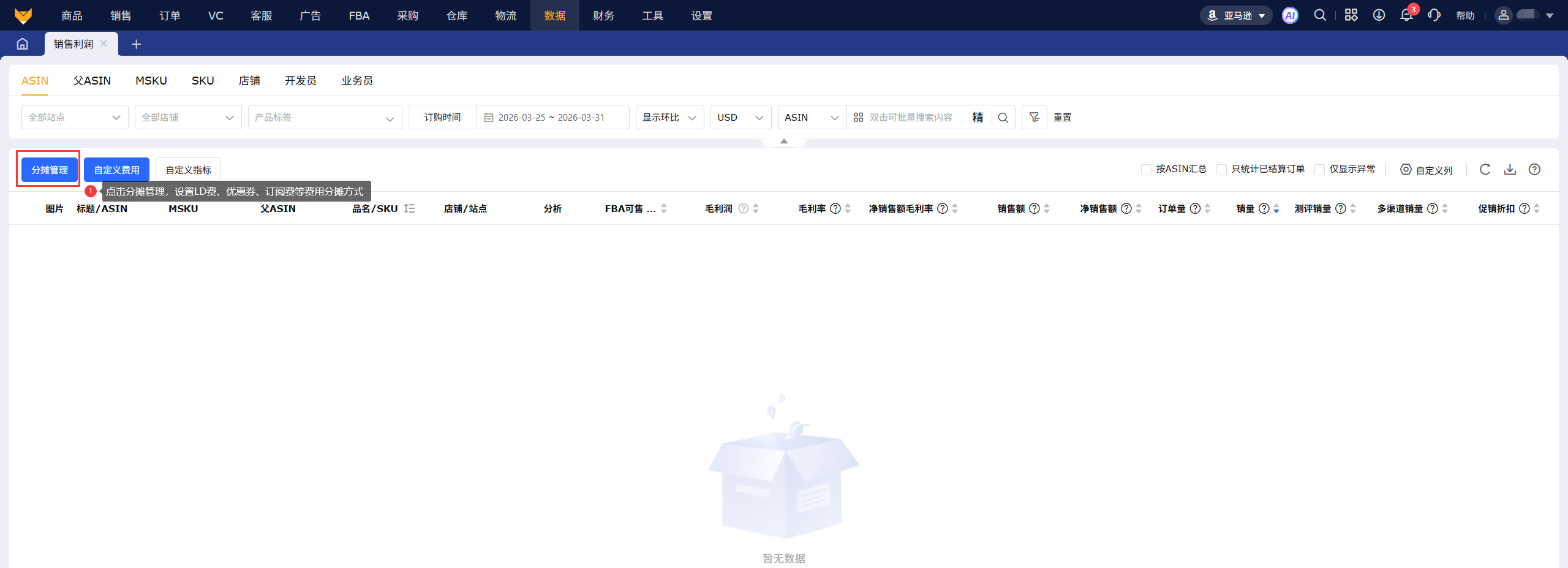The width and height of the screenshot is (1568, 568).
Task: Click the calendar icon in date range
Action: [x=489, y=118]
